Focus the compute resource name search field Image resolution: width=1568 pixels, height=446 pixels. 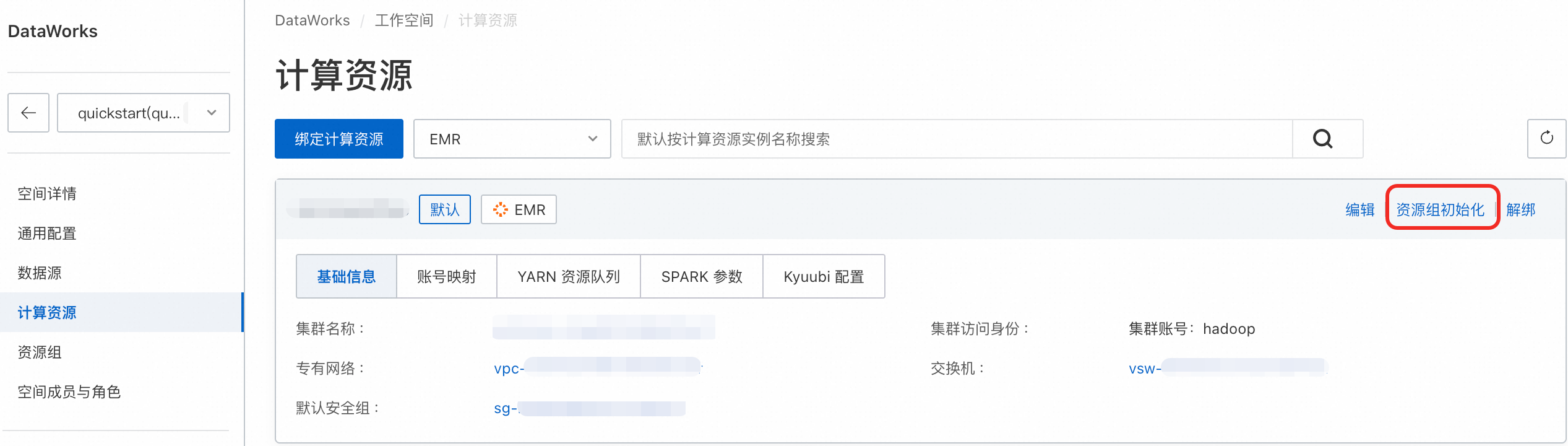pyautogui.click(x=956, y=139)
